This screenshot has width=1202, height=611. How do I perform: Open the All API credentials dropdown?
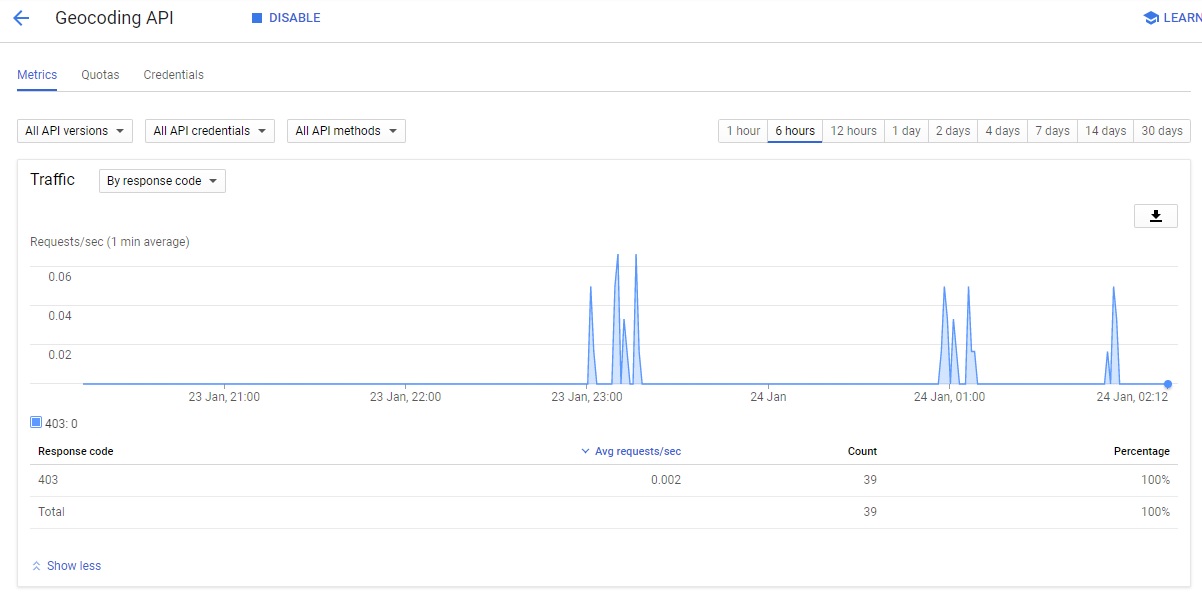pyautogui.click(x=209, y=130)
